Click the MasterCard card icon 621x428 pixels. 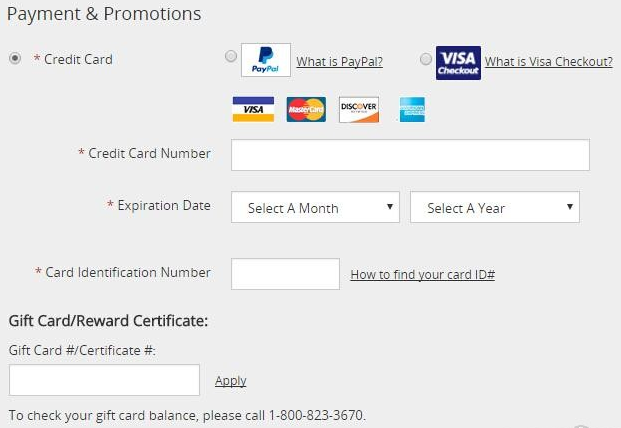pos(306,109)
